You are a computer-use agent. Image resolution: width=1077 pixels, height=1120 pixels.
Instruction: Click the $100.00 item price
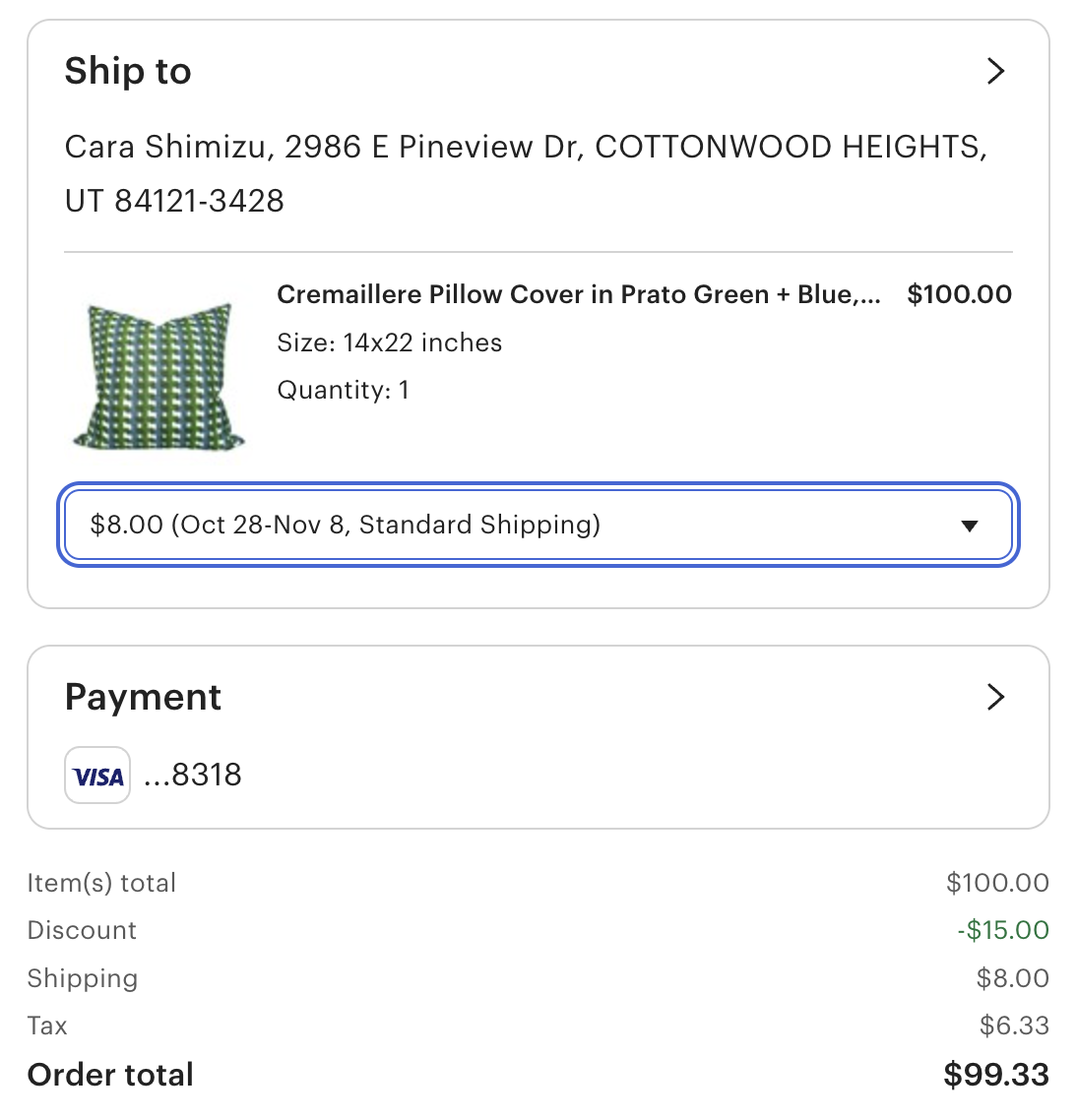click(959, 294)
